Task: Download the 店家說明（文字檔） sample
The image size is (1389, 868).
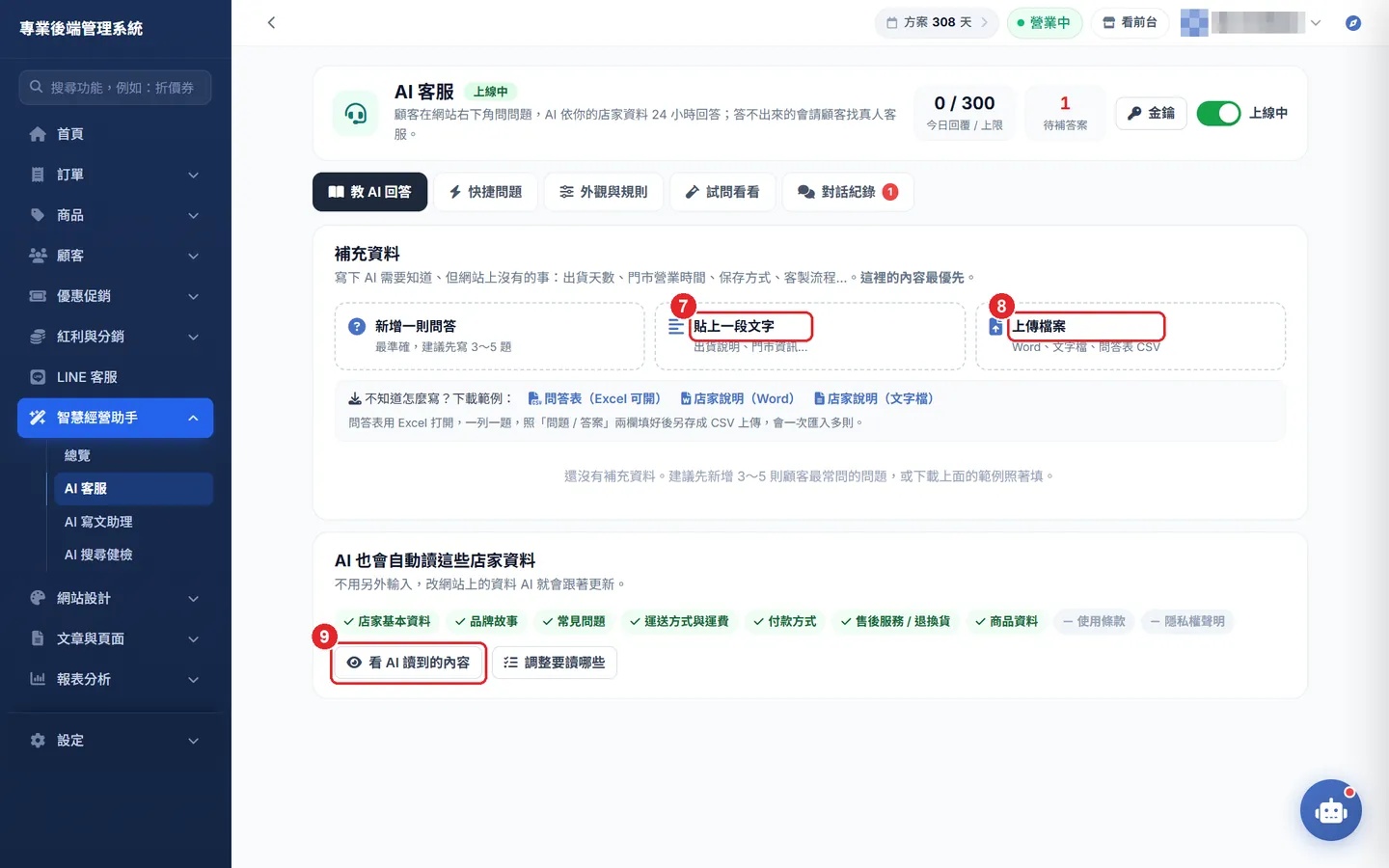Action: click(874, 398)
